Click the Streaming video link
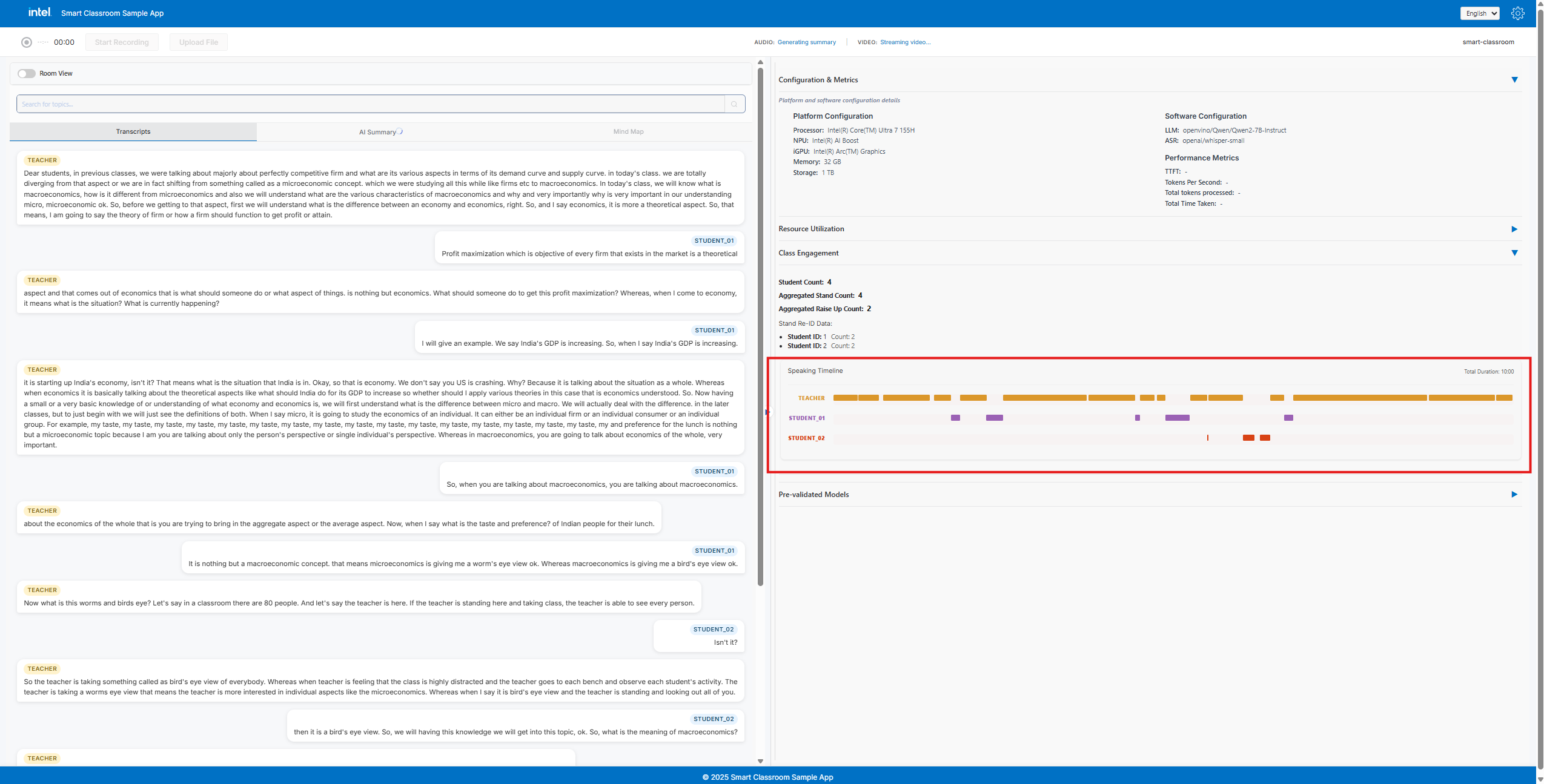The image size is (1544, 784). click(905, 42)
